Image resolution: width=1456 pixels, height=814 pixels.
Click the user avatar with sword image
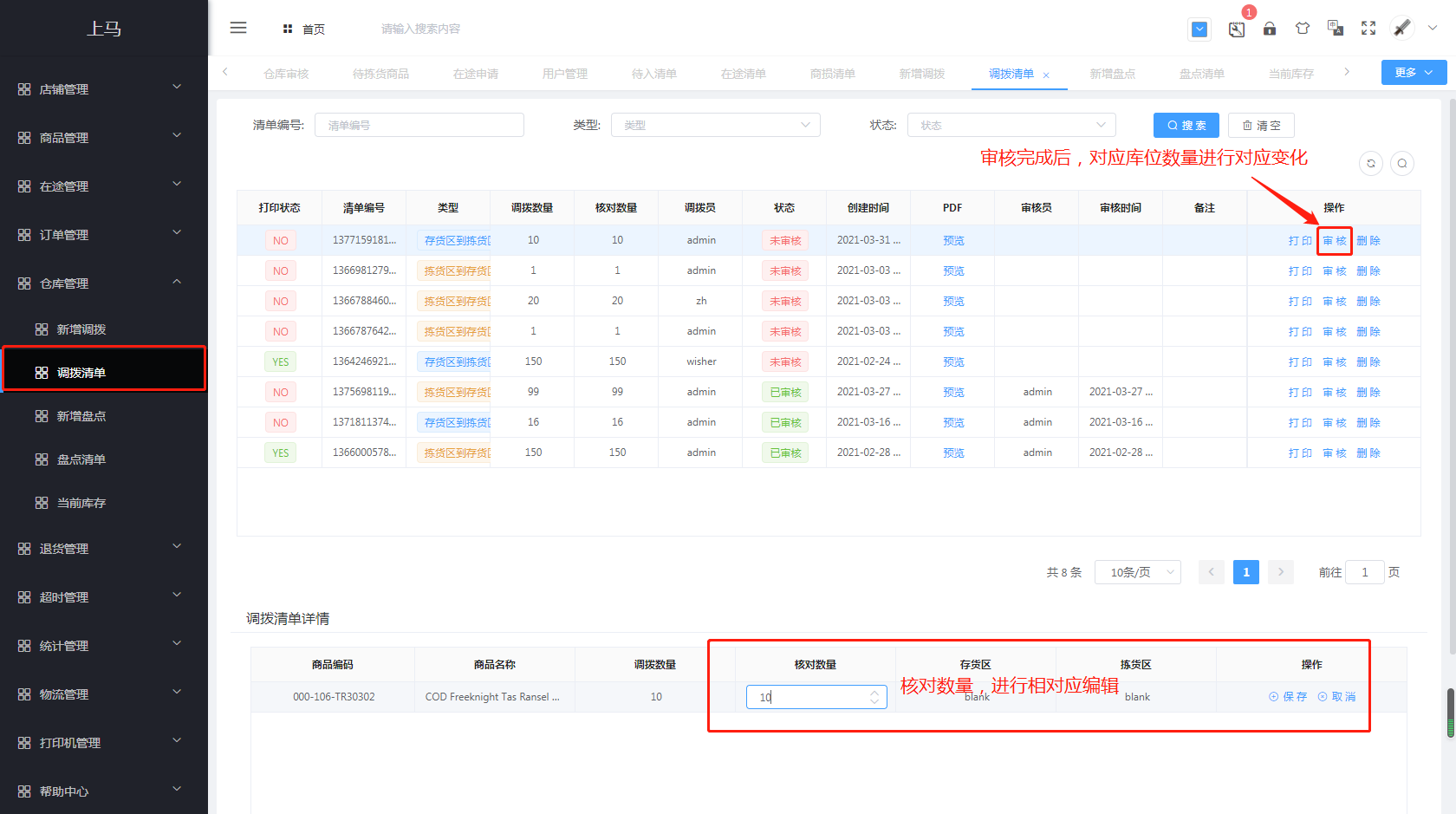click(x=1402, y=28)
